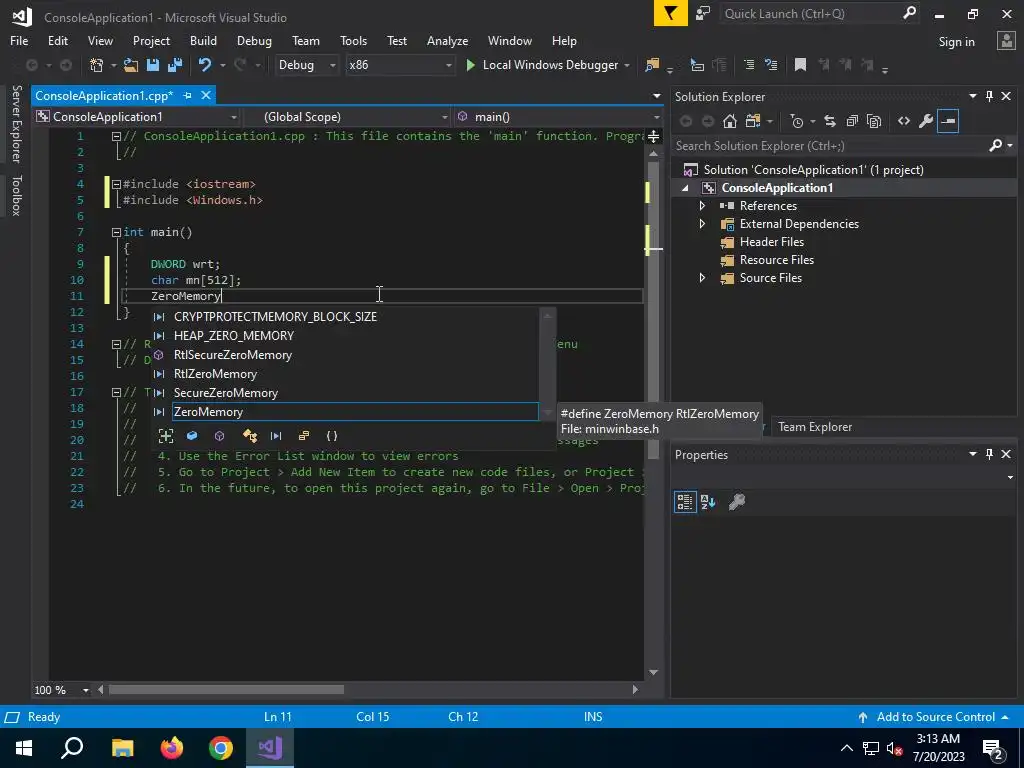
Task: Start the Local Windows Debugger
Action: click(542, 65)
